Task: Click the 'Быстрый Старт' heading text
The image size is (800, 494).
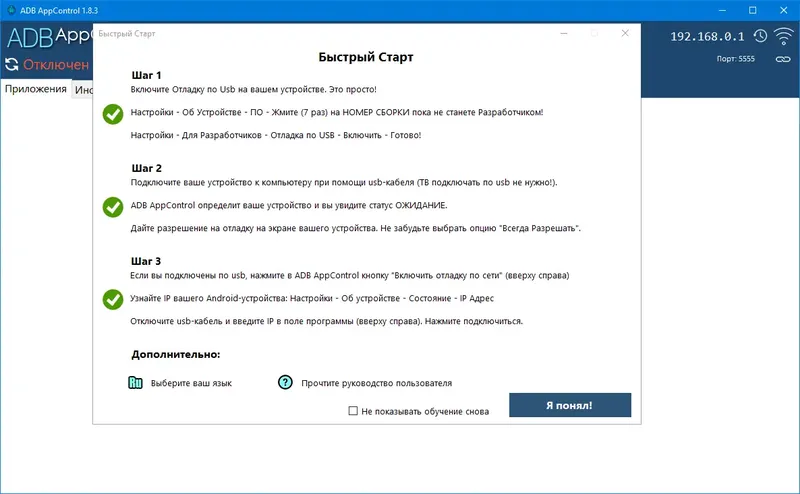Action: (x=366, y=57)
